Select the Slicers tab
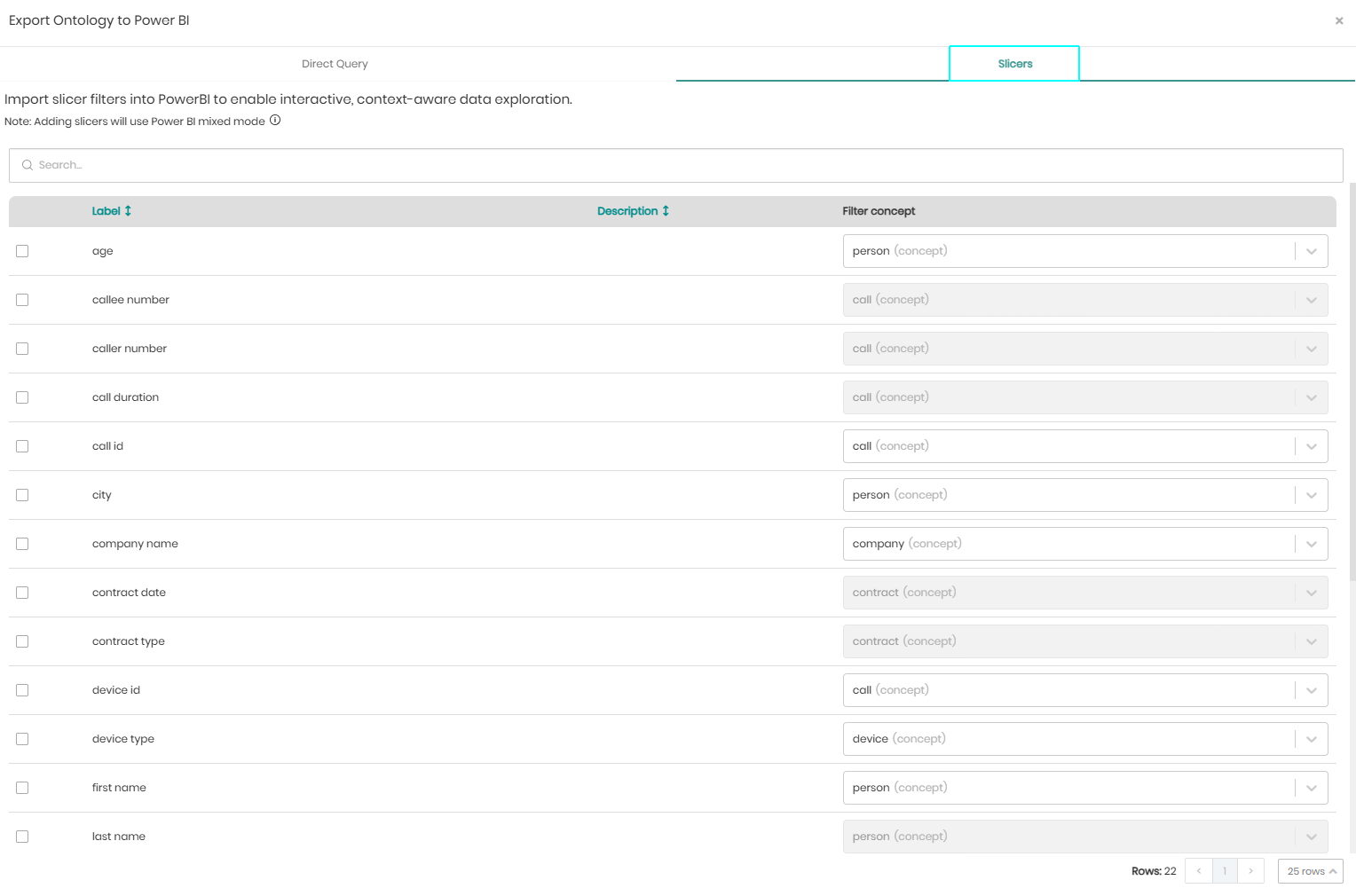 1014,64
